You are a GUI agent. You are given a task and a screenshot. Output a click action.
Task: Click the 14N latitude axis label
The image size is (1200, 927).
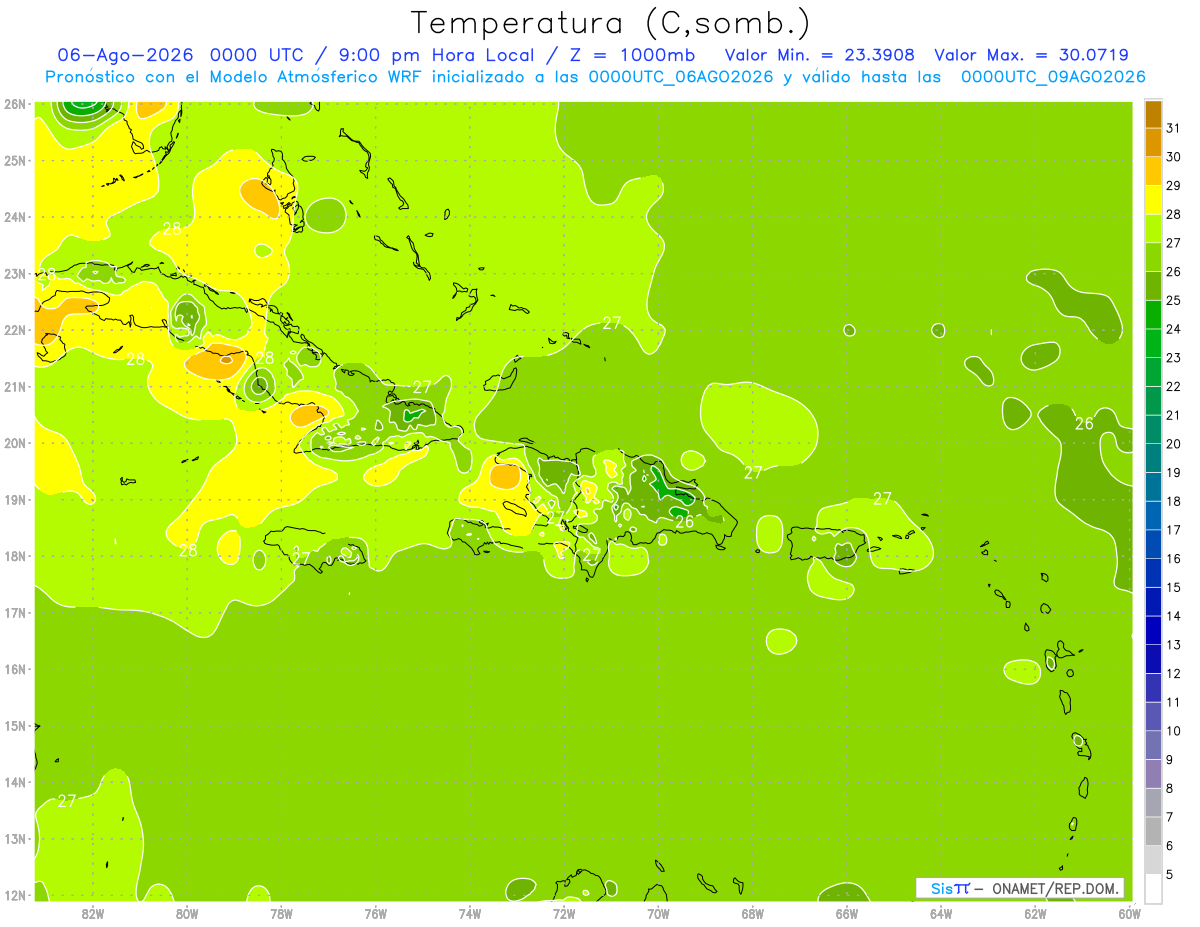(x=15, y=782)
